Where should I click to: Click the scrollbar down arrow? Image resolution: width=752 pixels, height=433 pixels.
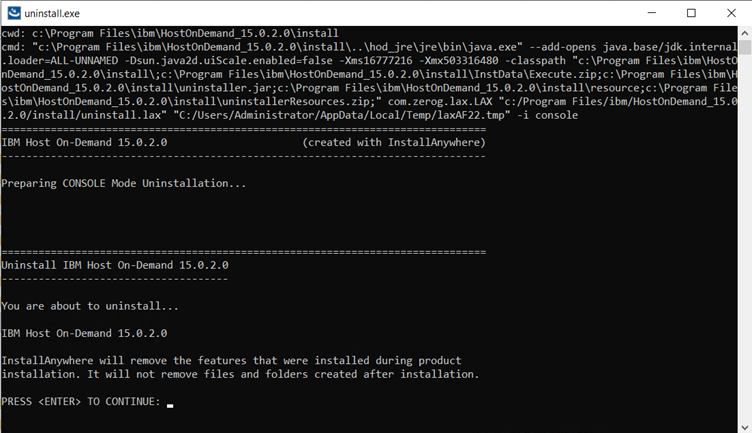[744, 425]
